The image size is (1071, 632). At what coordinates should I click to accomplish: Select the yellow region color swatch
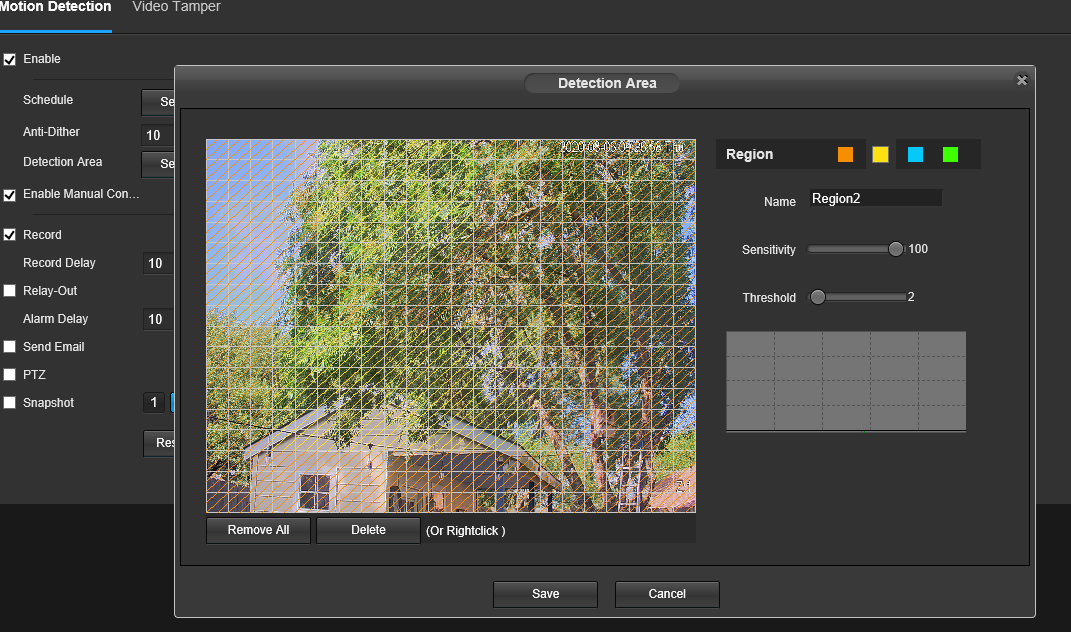coord(880,154)
